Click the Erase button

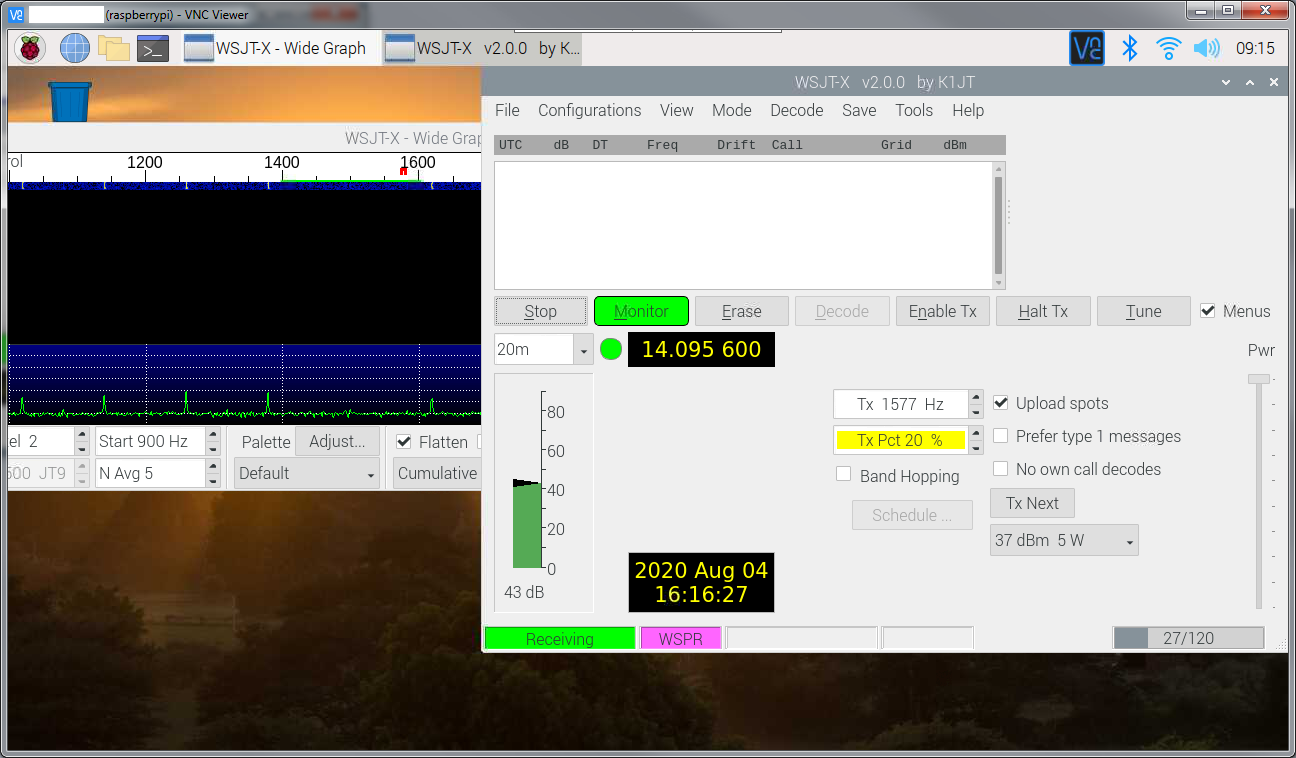pyautogui.click(x=742, y=311)
